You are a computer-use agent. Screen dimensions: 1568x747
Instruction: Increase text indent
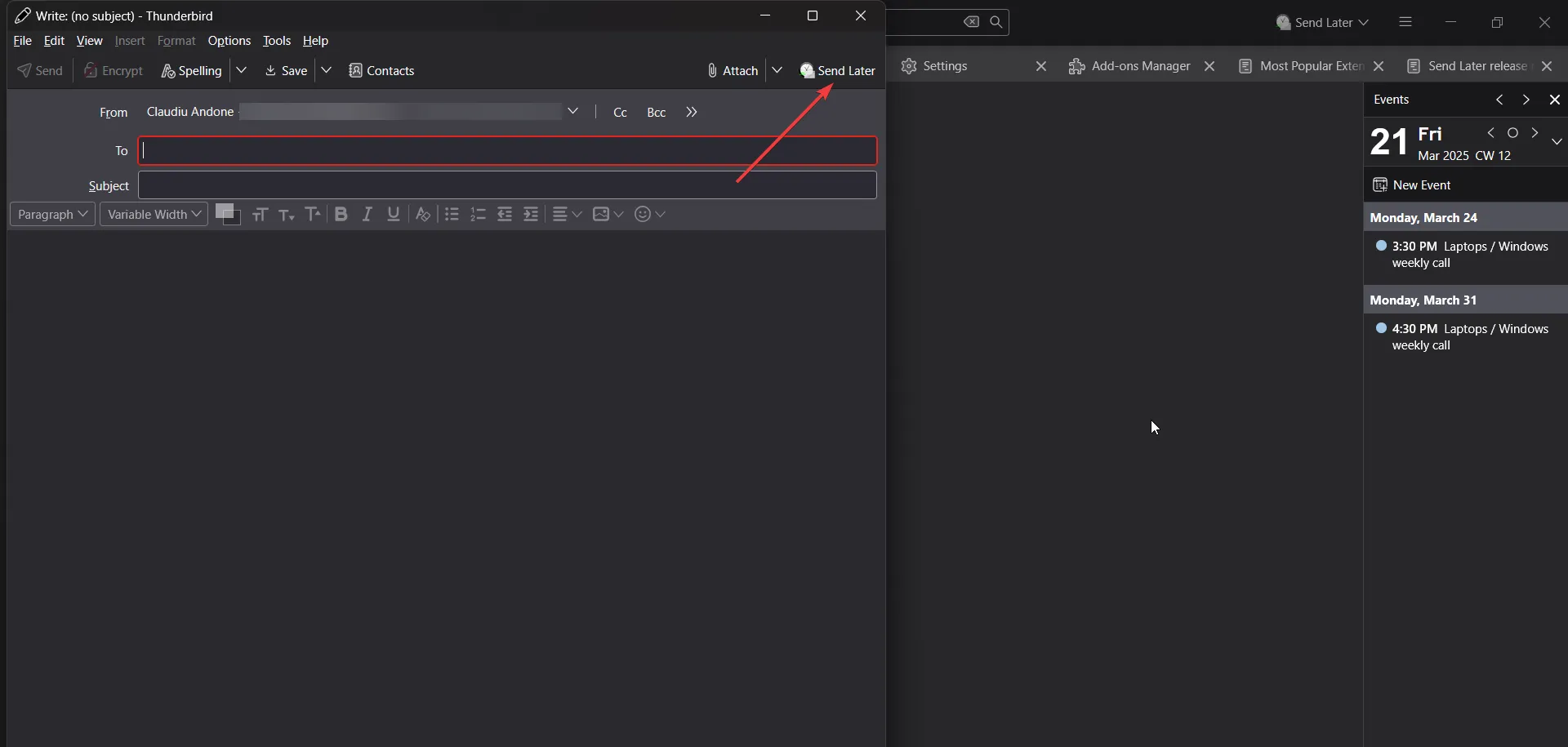(x=531, y=214)
